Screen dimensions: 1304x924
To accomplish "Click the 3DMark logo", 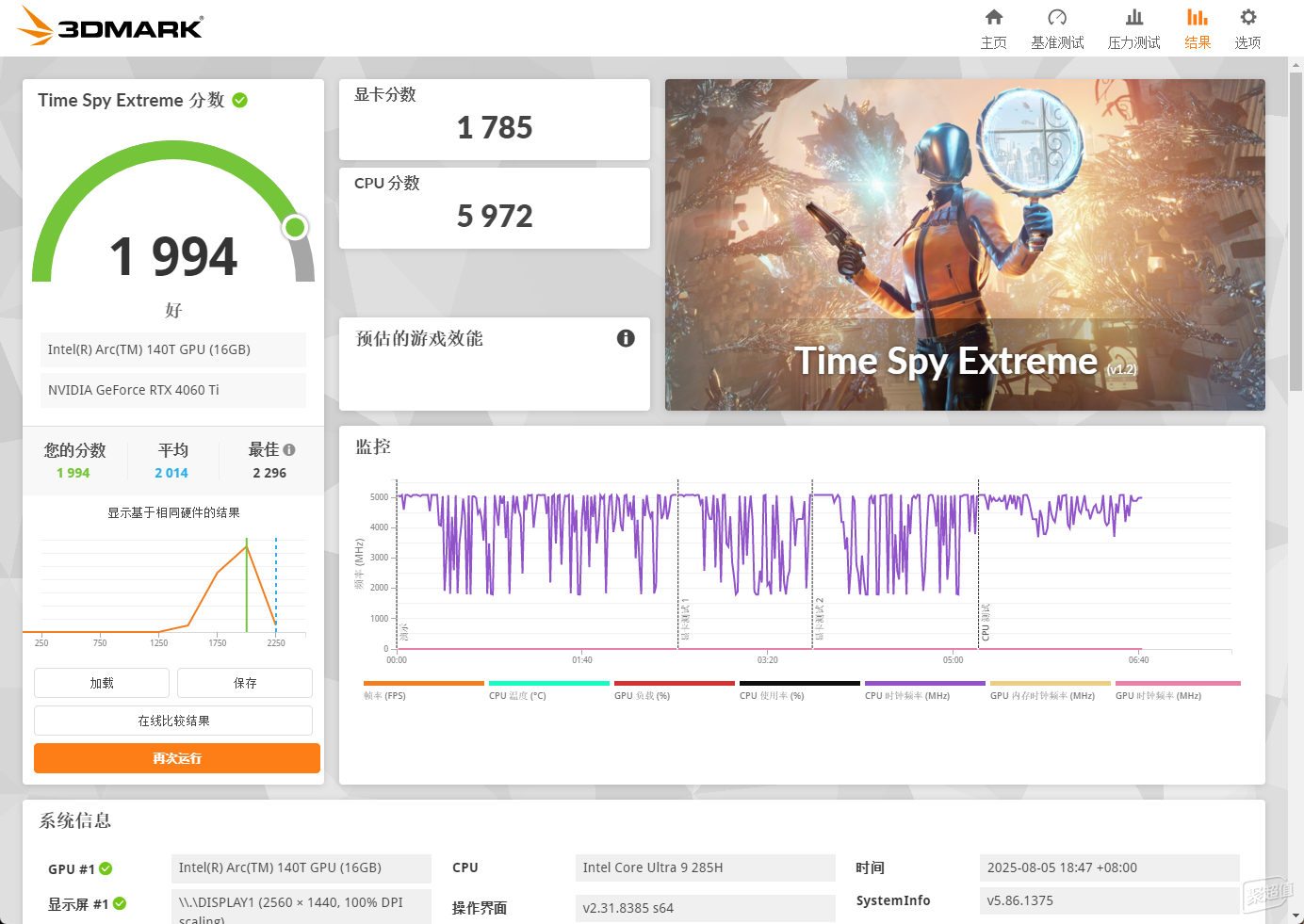I will tap(110, 26).
